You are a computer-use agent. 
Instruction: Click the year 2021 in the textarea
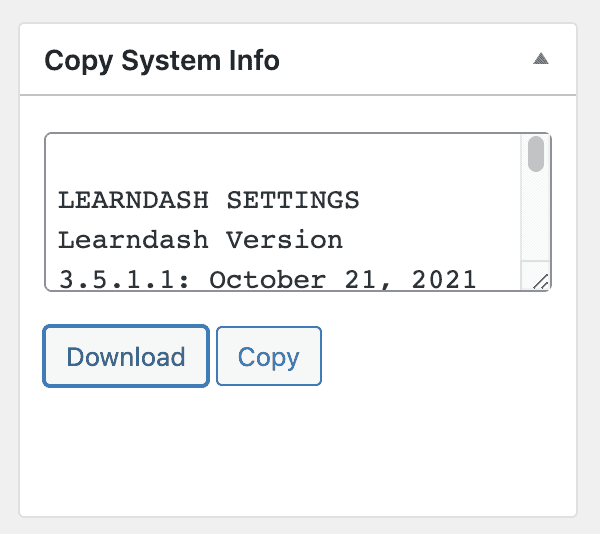(x=444, y=280)
